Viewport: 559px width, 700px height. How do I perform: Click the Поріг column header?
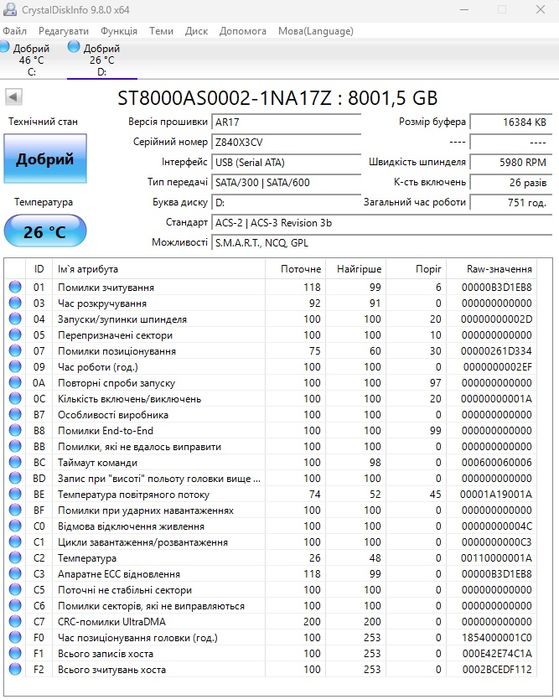[x=416, y=269]
